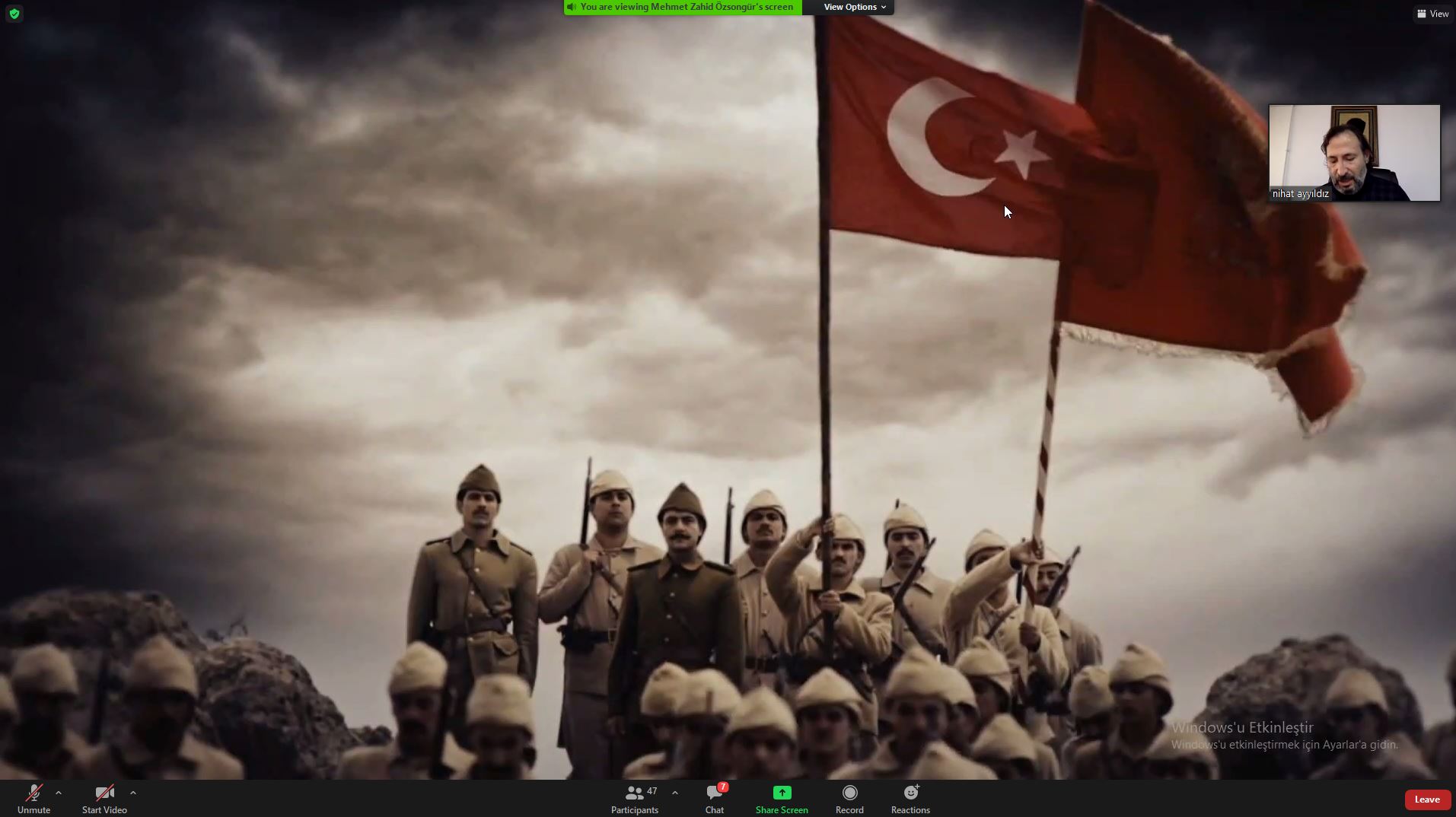Open the View layout menu
The image size is (1456, 817).
coord(1432,14)
